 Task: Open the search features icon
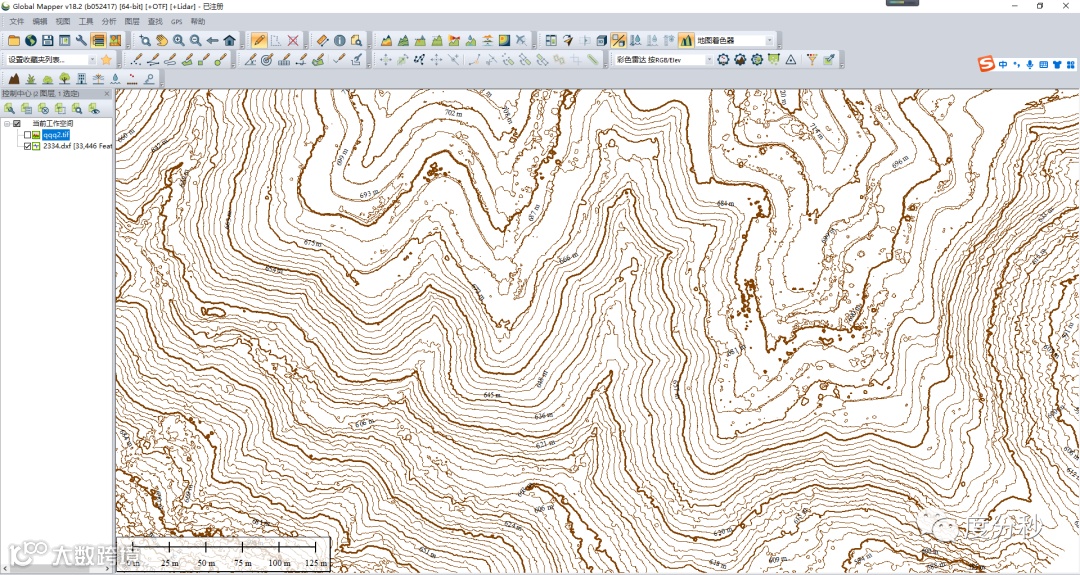tap(356, 41)
